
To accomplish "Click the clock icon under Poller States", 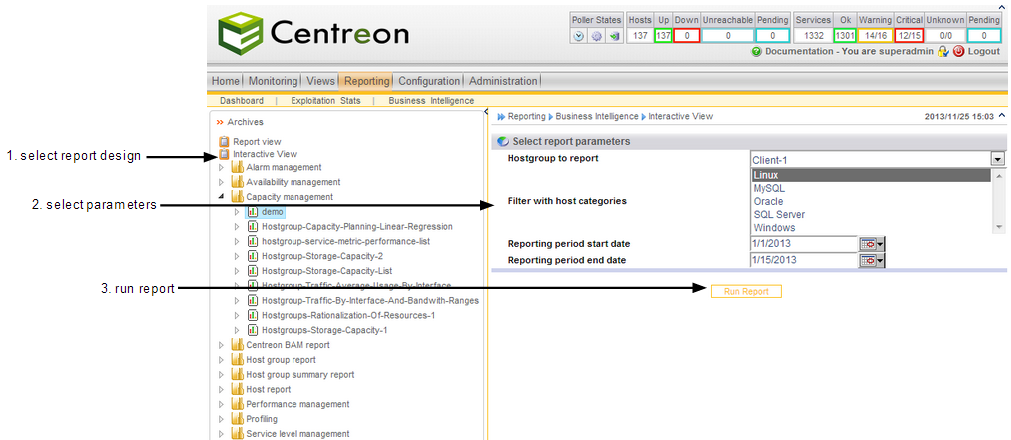I will pos(579,36).
